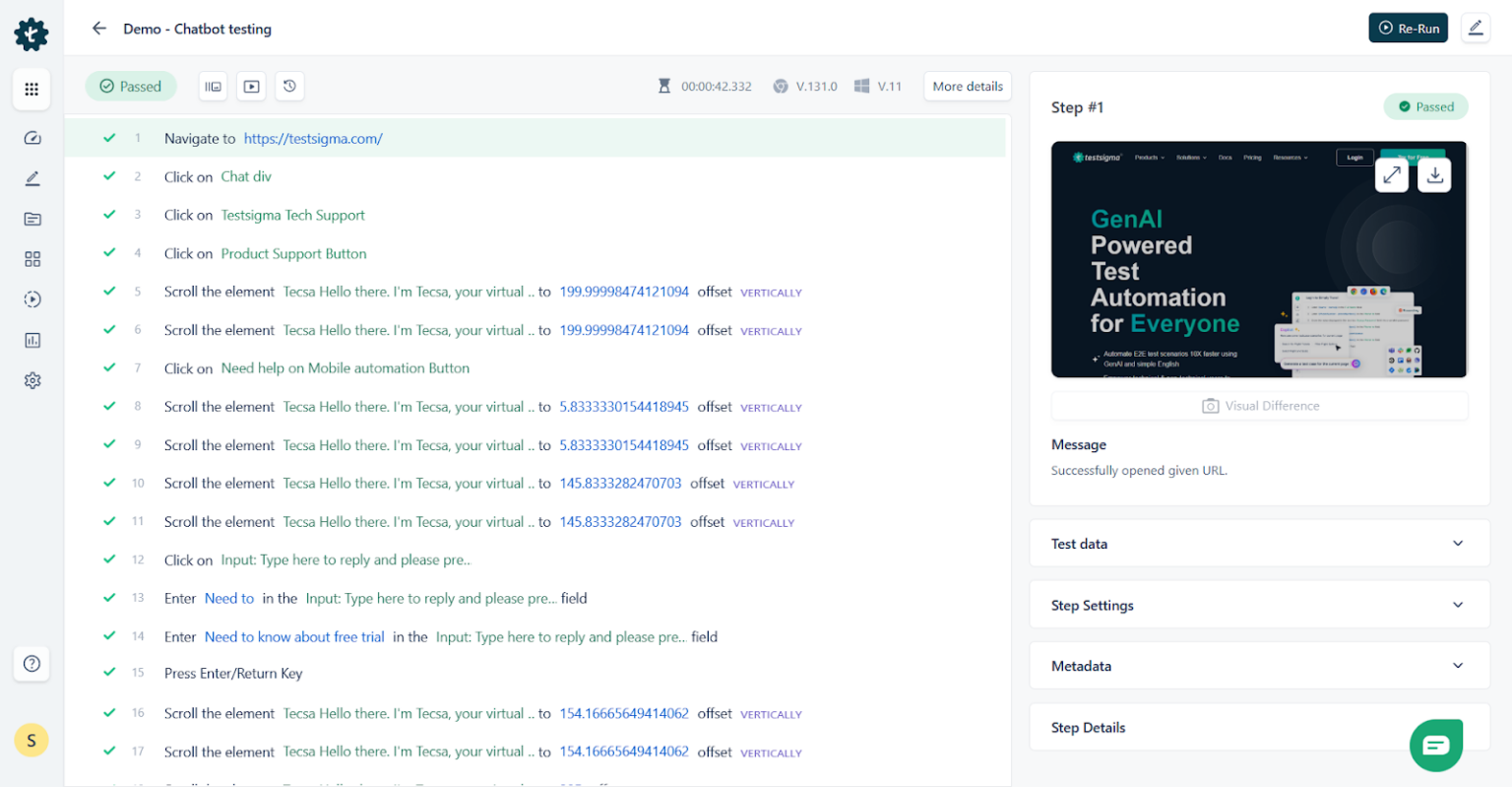The image size is (1512, 787).
Task: Click the Re-Run button
Action: [1408, 28]
